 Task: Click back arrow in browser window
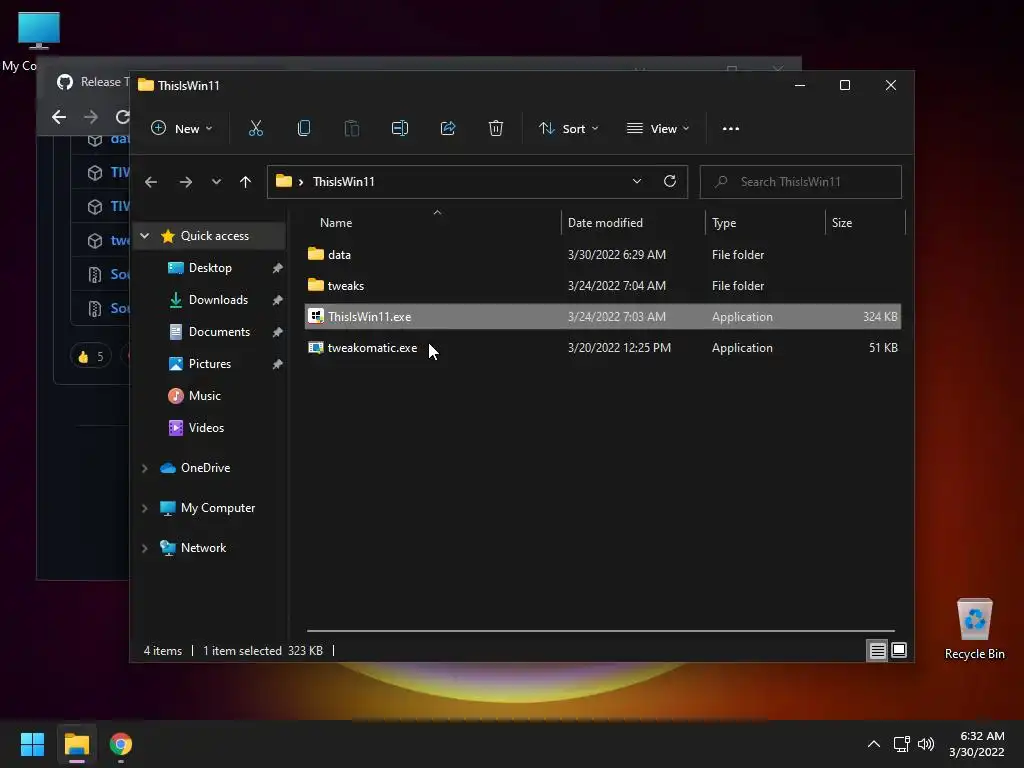coord(59,117)
